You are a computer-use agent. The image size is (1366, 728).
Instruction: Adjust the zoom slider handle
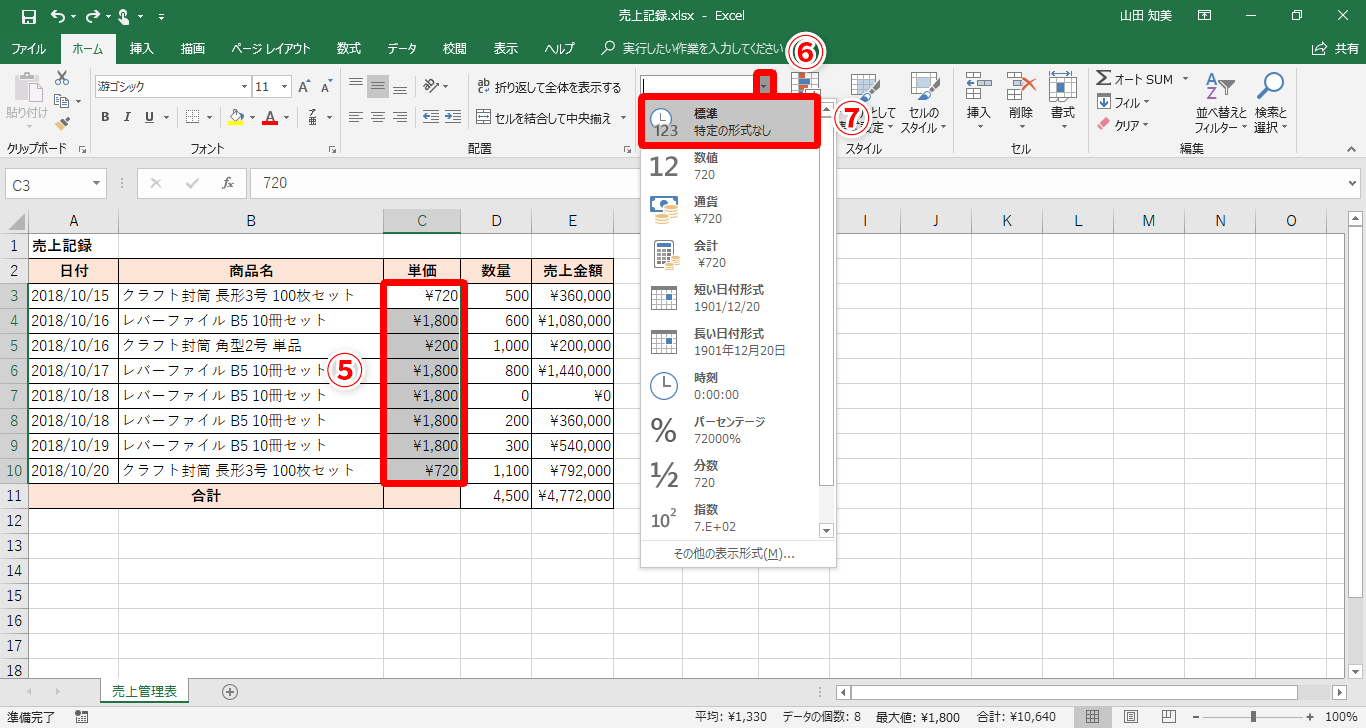tap(1253, 716)
